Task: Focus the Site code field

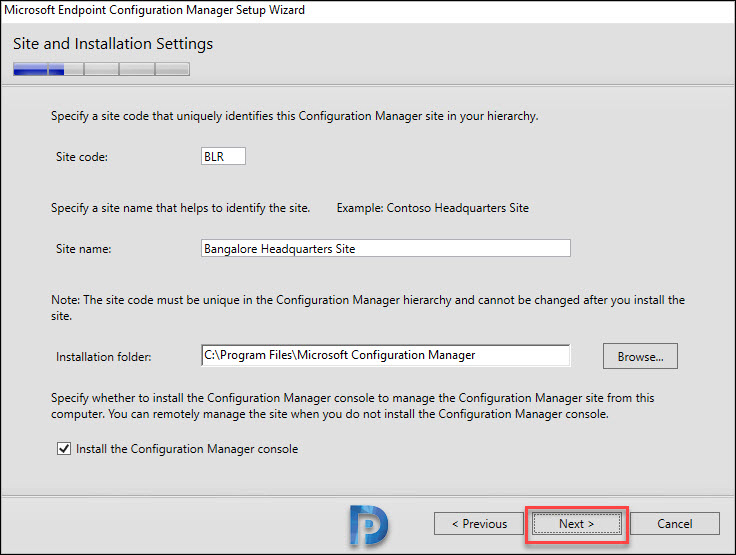Action: (223, 156)
